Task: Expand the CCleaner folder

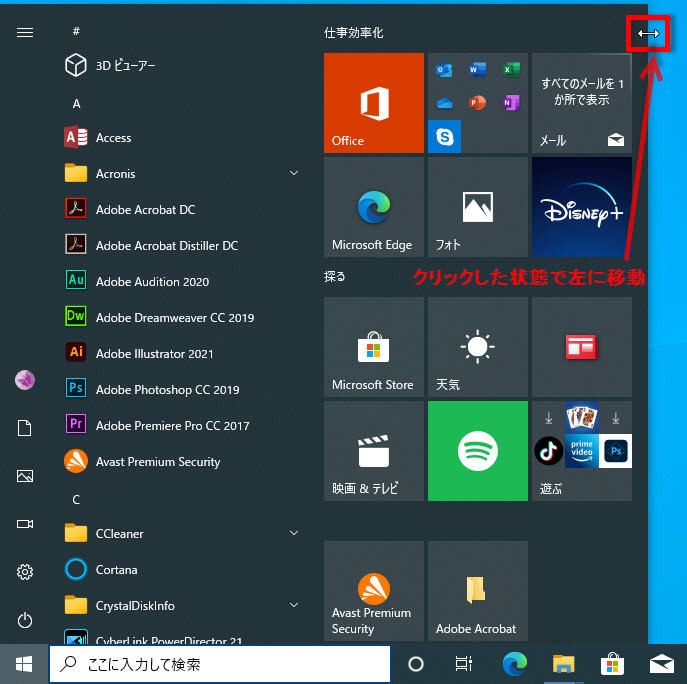Action: (x=294, y=534)
